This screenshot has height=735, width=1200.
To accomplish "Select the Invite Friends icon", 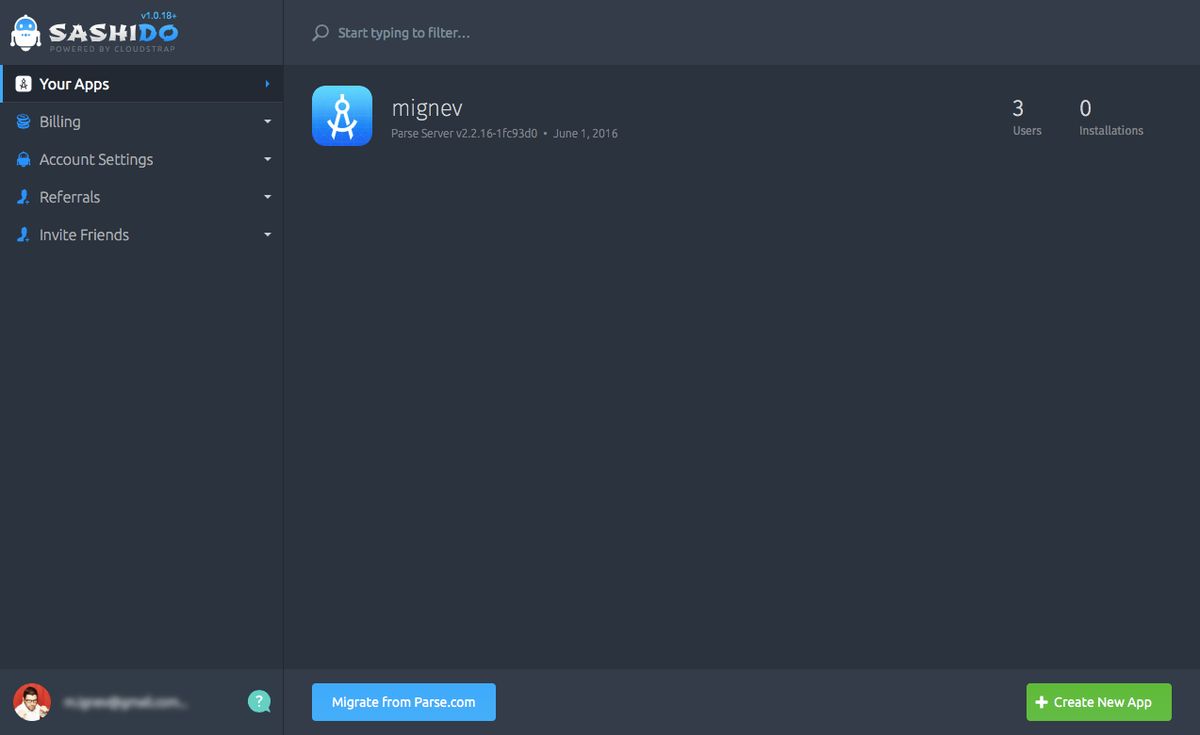I will (22, 234).
